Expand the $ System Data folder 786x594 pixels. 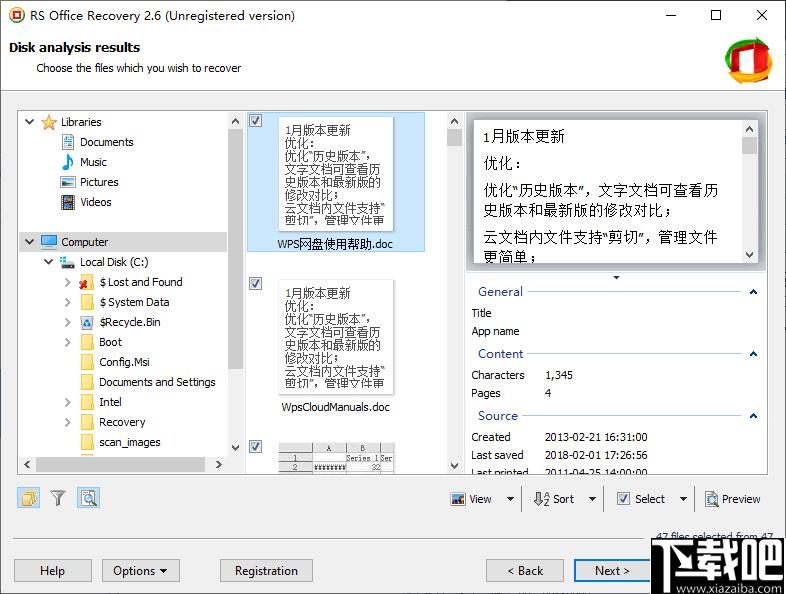pos(68,302)
